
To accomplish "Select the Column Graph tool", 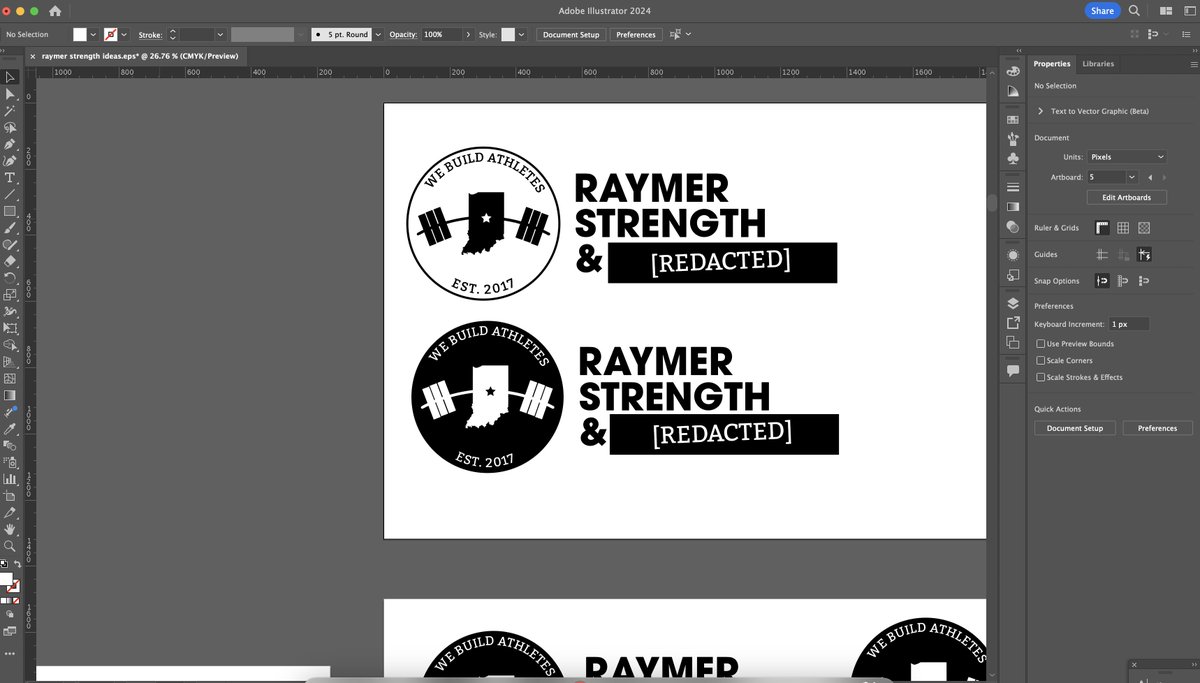I will click(x=10, y=479).
